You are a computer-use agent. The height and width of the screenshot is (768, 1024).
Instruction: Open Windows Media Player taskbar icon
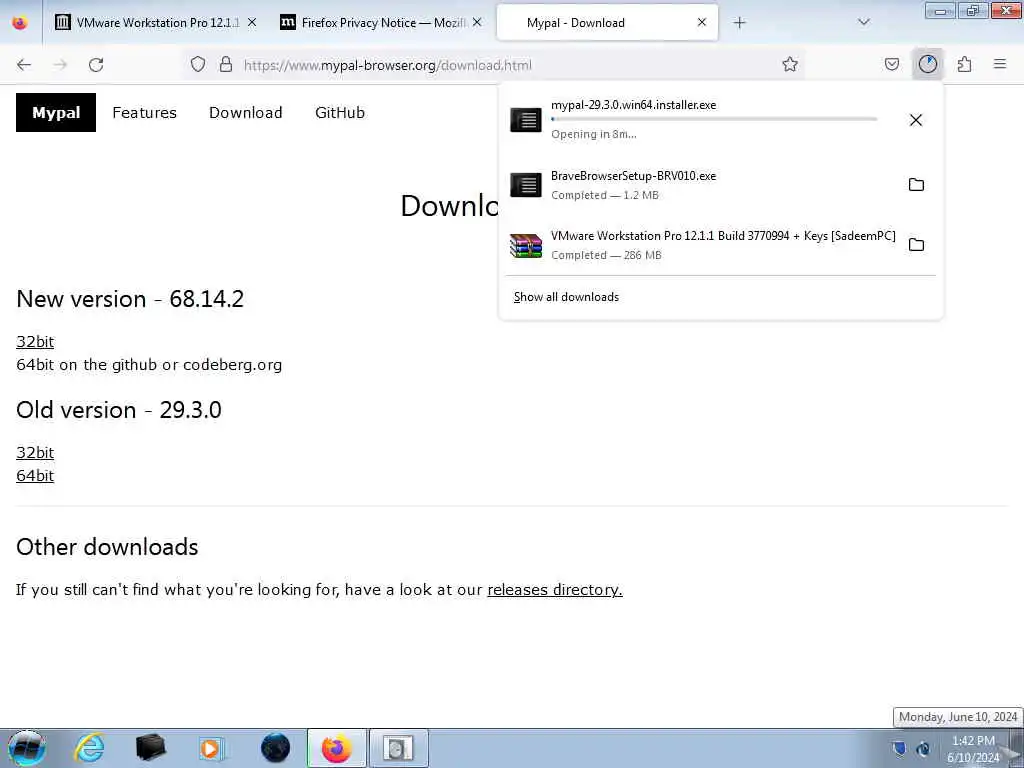[211, 748]
